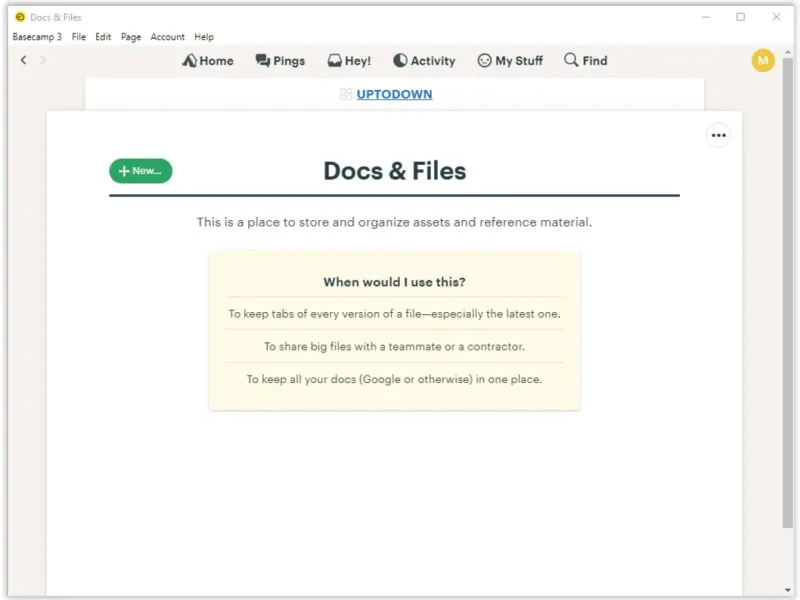Viewport: 800px width, 600px height.
Task: Click the yellow M user avatar
Action: click(763, 61)
